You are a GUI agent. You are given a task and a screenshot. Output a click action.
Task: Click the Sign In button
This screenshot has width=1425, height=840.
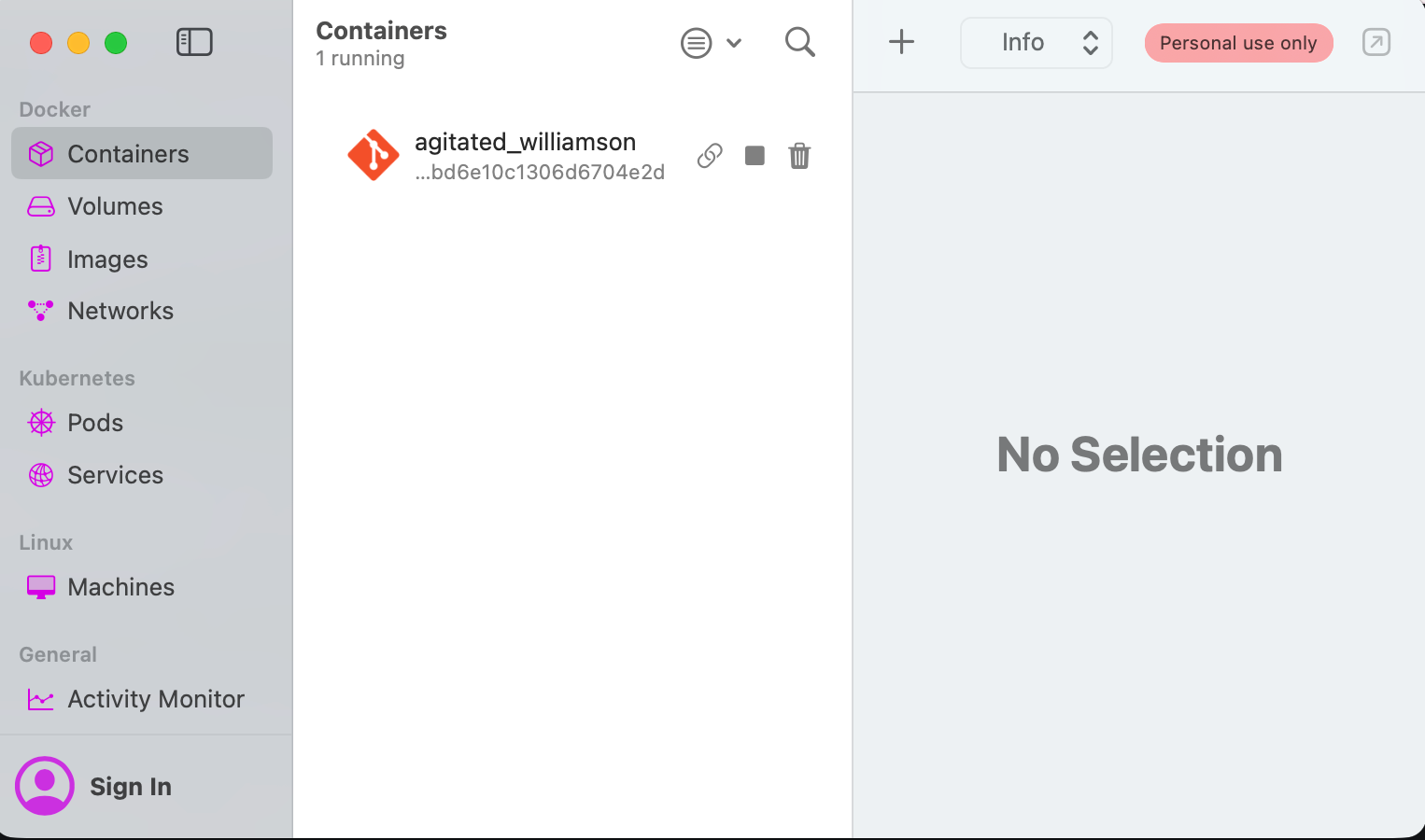pos(131,787)
